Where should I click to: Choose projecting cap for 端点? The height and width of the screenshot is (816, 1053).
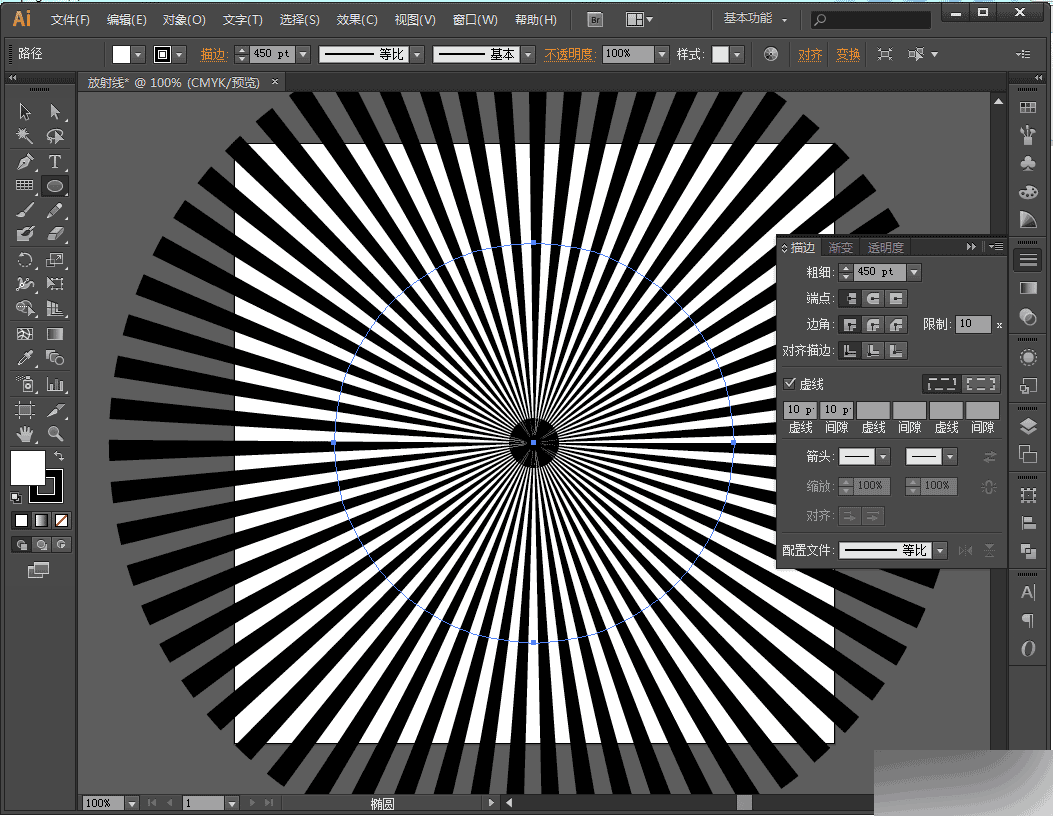pyautogui.click(x=895, y=298)
